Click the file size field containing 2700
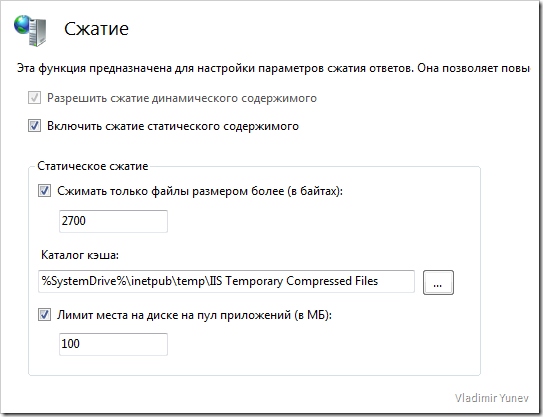 coord(113,221)
